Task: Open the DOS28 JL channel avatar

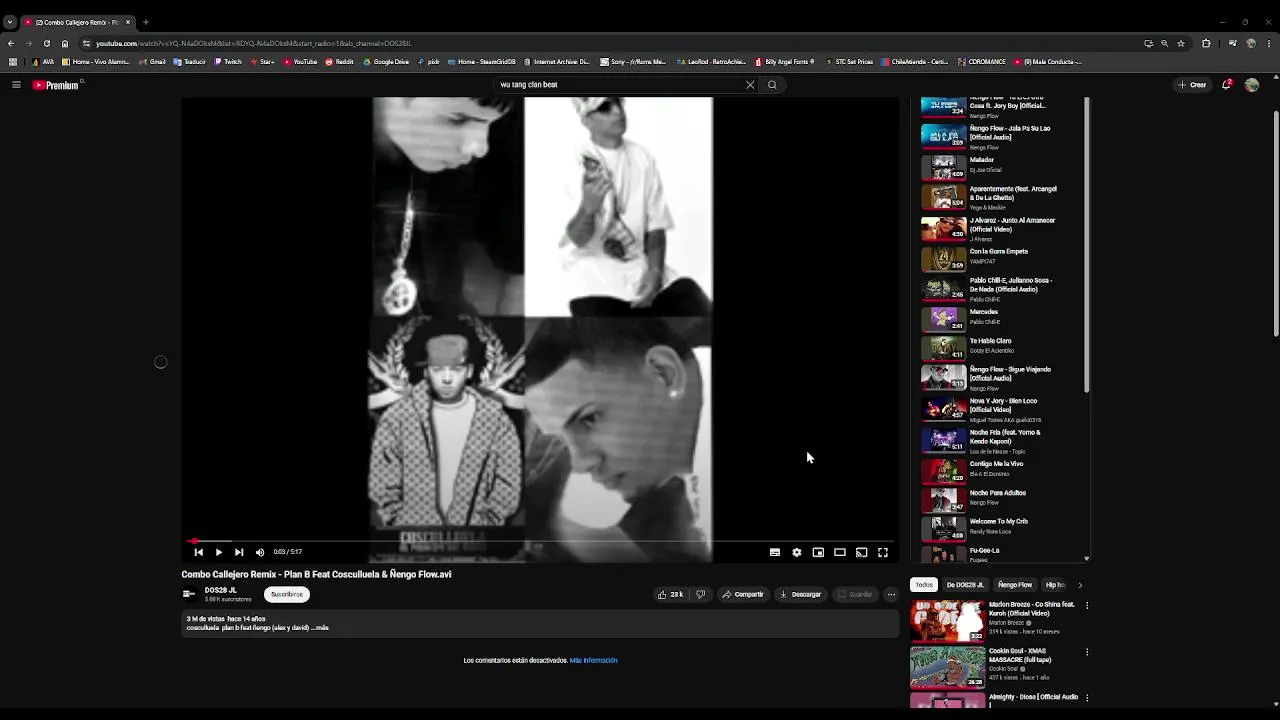Action: pyautogui.click(x=188, y=594)
